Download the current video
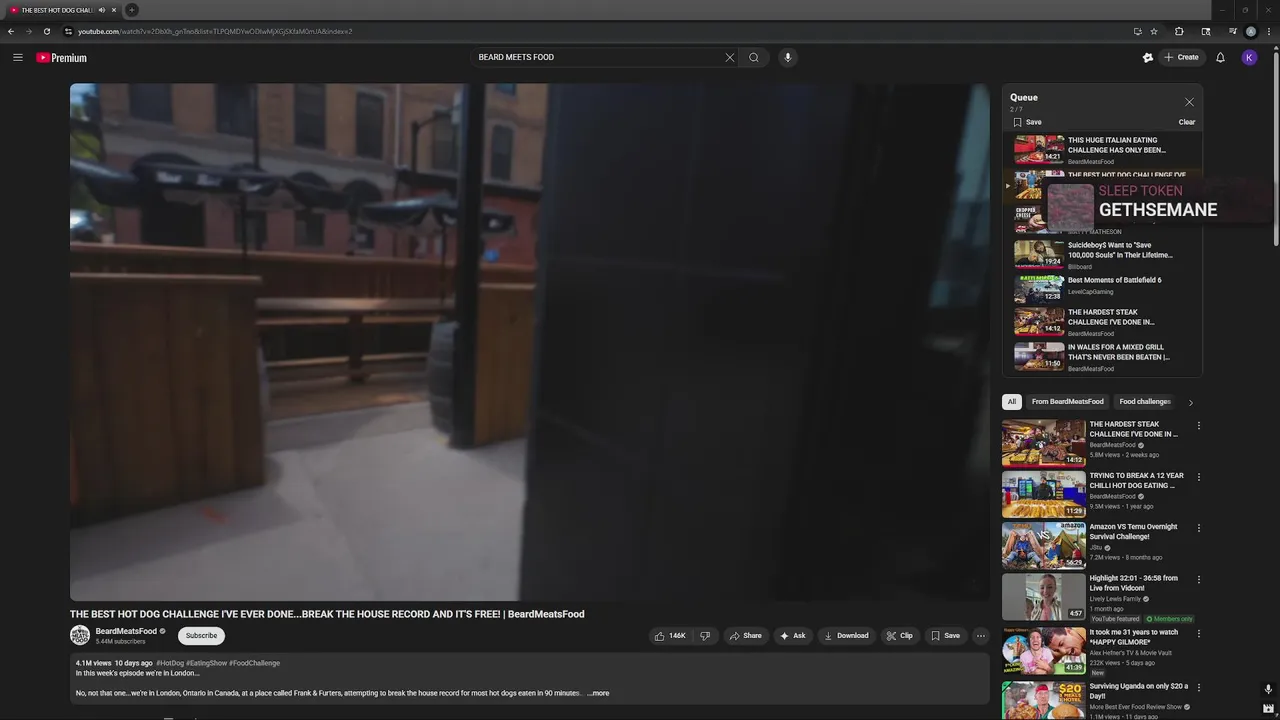 pos(846,635)
